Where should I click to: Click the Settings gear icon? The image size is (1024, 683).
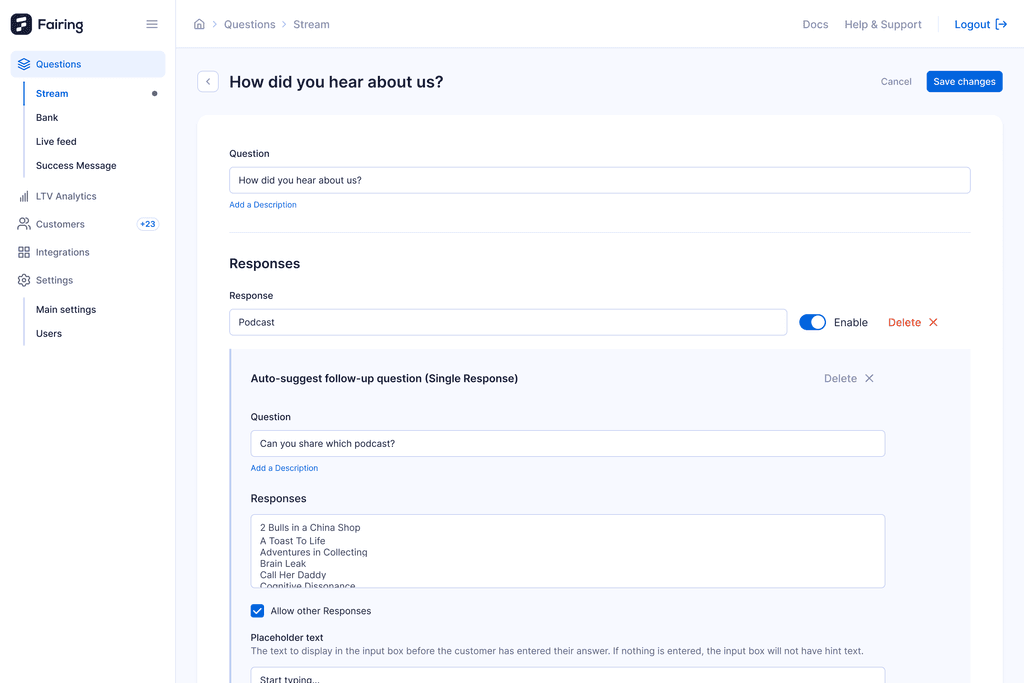pyautogui.click(x=22, y=280)
